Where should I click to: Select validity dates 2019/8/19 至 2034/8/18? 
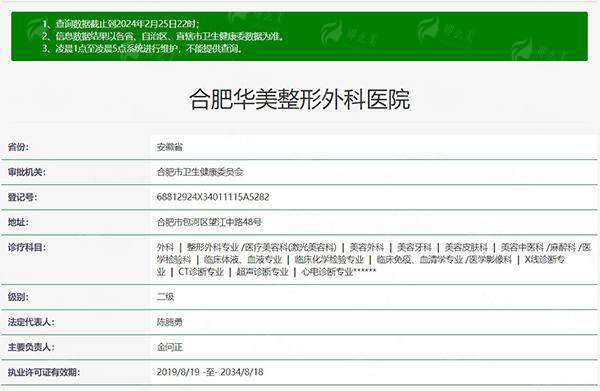[x=210, y=372]
